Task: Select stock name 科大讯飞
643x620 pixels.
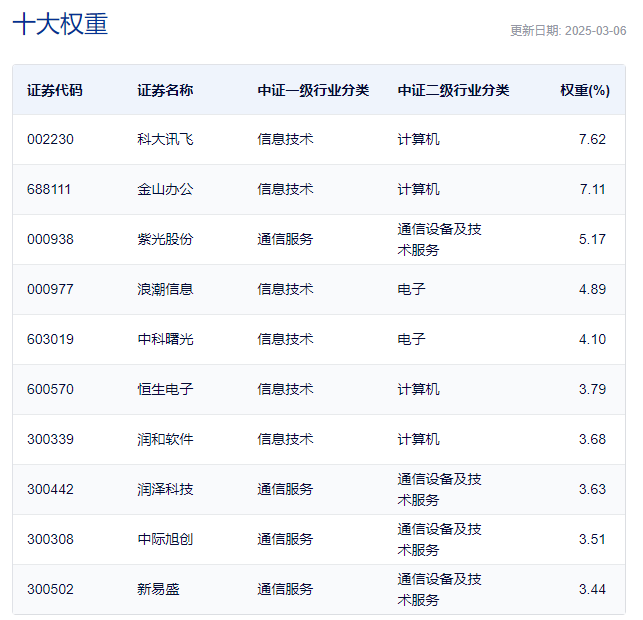Action: 165,139
